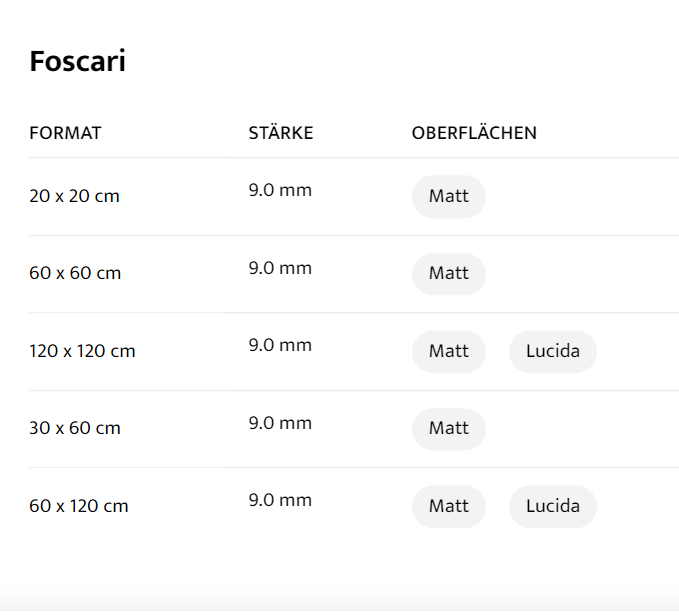
Task: Click the STÄRKE column header
Action: click(280, 133)
